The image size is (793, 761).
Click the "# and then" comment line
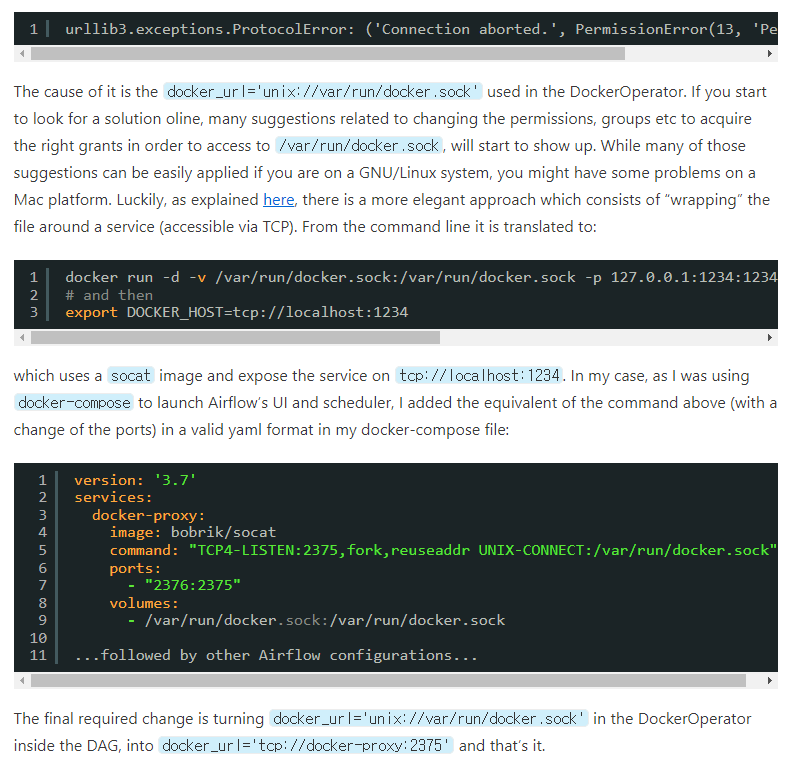109,295
